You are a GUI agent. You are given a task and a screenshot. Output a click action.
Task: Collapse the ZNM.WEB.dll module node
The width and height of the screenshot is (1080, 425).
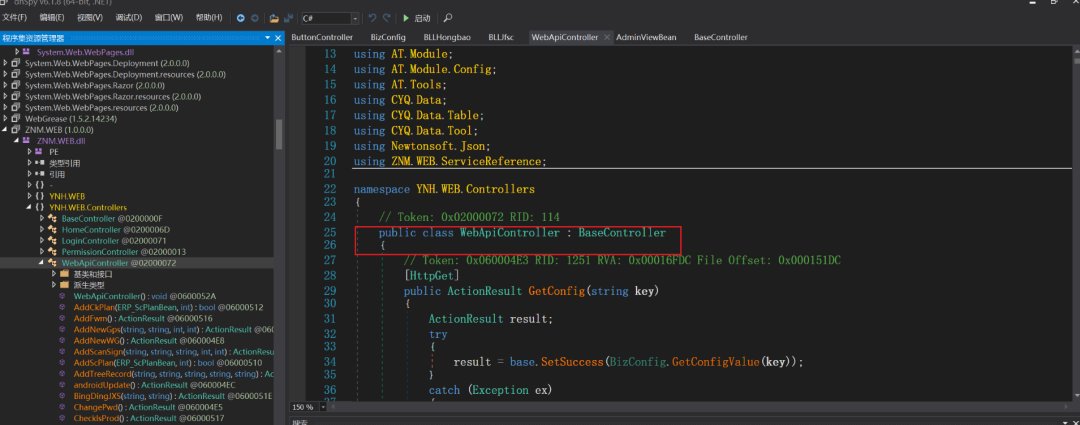(x=18, y=141)
